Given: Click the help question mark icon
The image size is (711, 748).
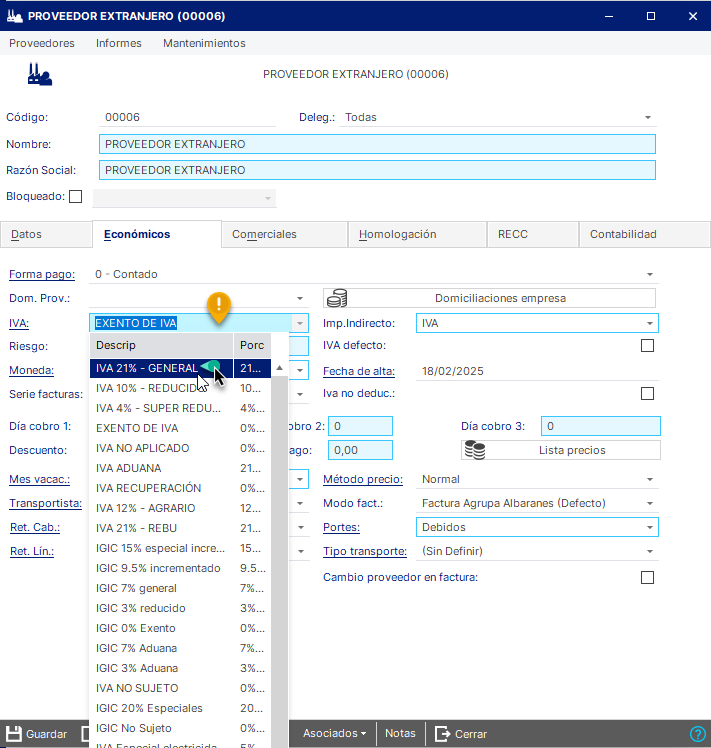Looking at the screenshot, I should (x=698, y=734).
